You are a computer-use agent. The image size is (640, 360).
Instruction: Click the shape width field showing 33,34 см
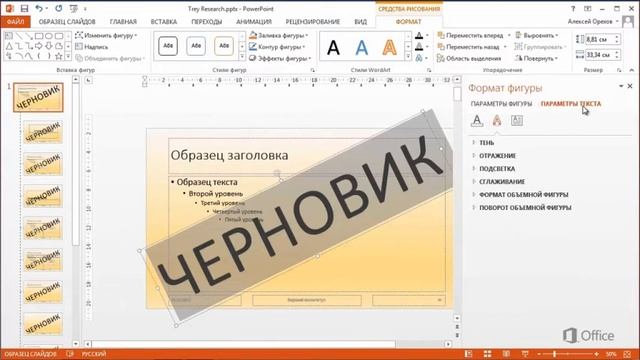click(x=602, y=54)
